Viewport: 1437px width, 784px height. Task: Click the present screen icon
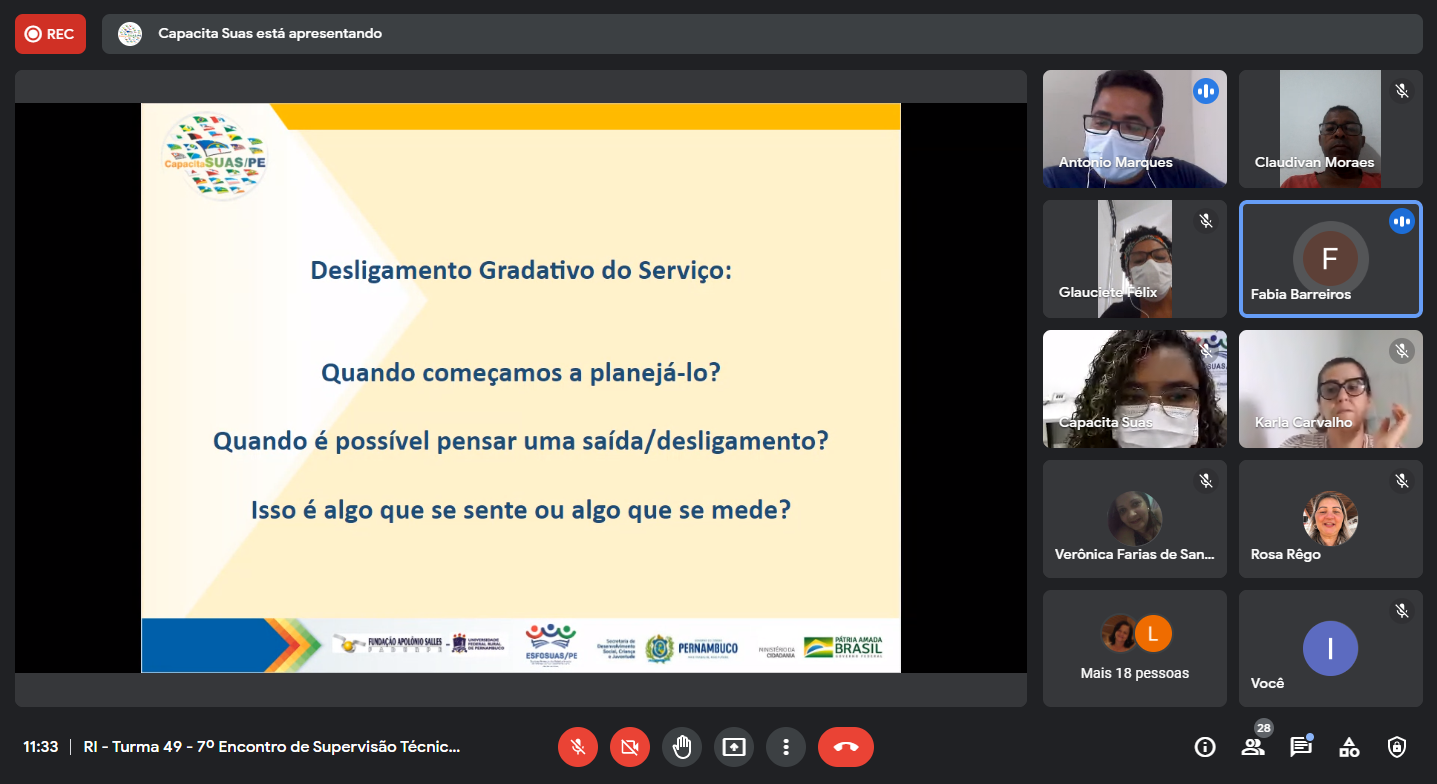pos(734,747)
